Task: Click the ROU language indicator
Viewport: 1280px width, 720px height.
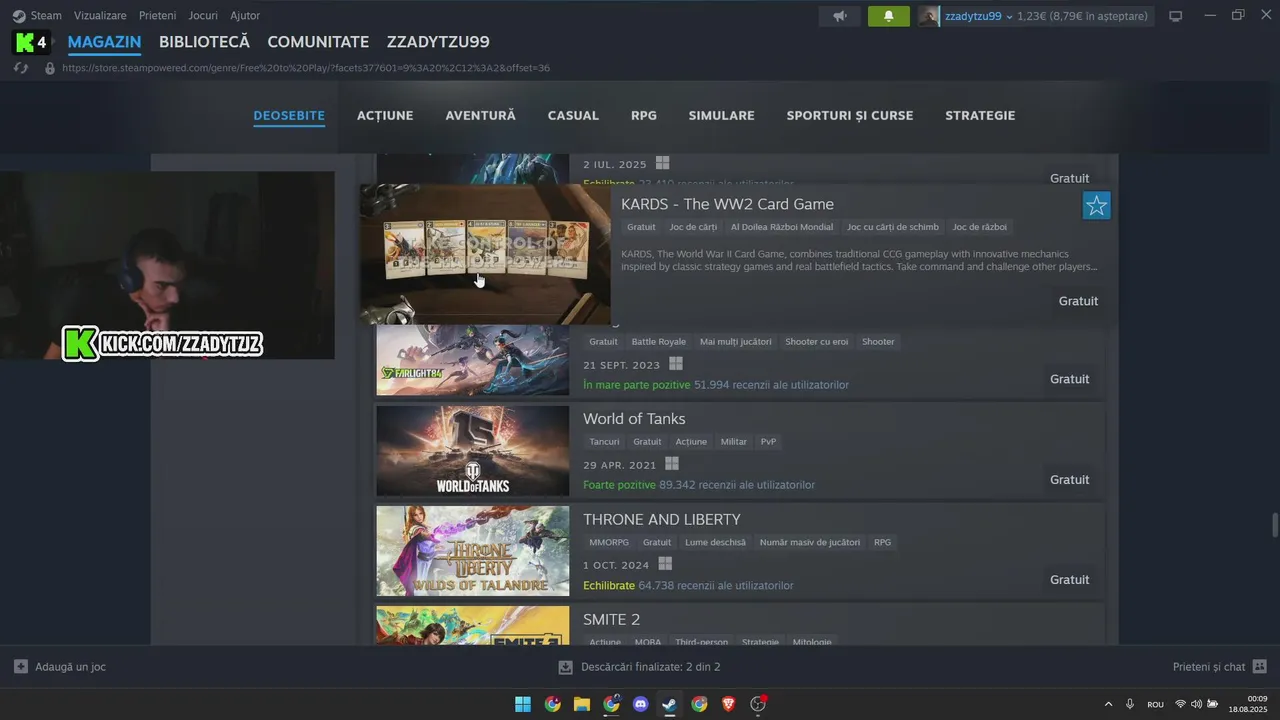Action: (x=1155, y=704)
